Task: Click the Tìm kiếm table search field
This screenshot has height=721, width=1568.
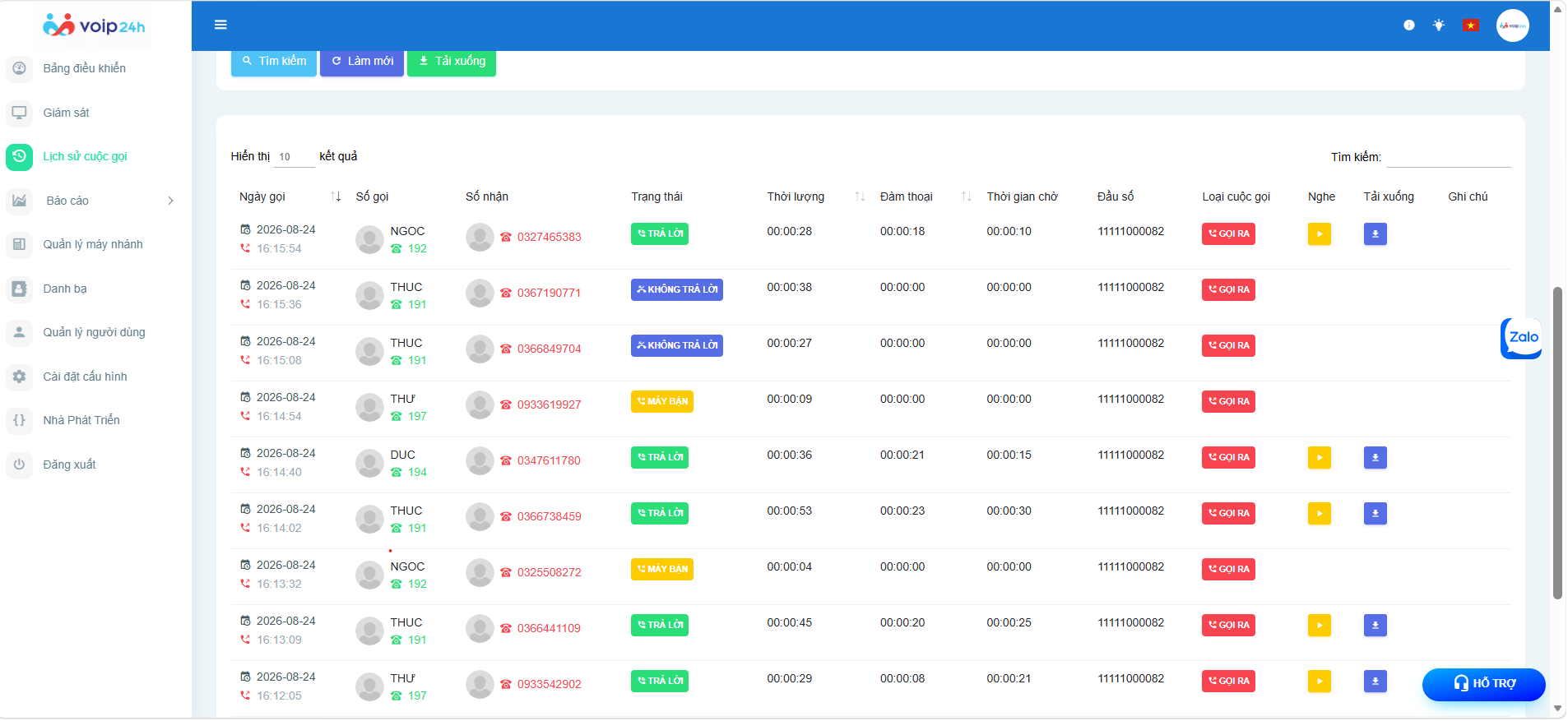Action: click(x=1449, y=157)
